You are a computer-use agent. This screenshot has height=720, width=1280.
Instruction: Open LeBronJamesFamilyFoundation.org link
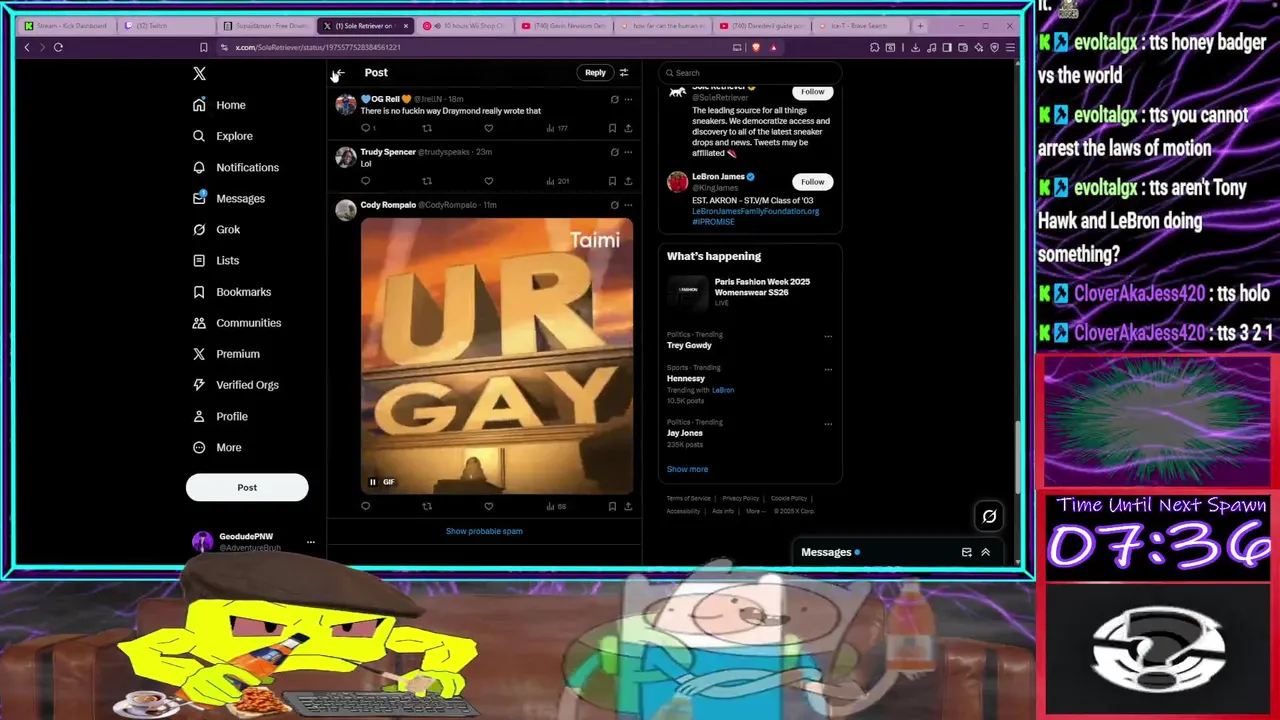(755, 211)
